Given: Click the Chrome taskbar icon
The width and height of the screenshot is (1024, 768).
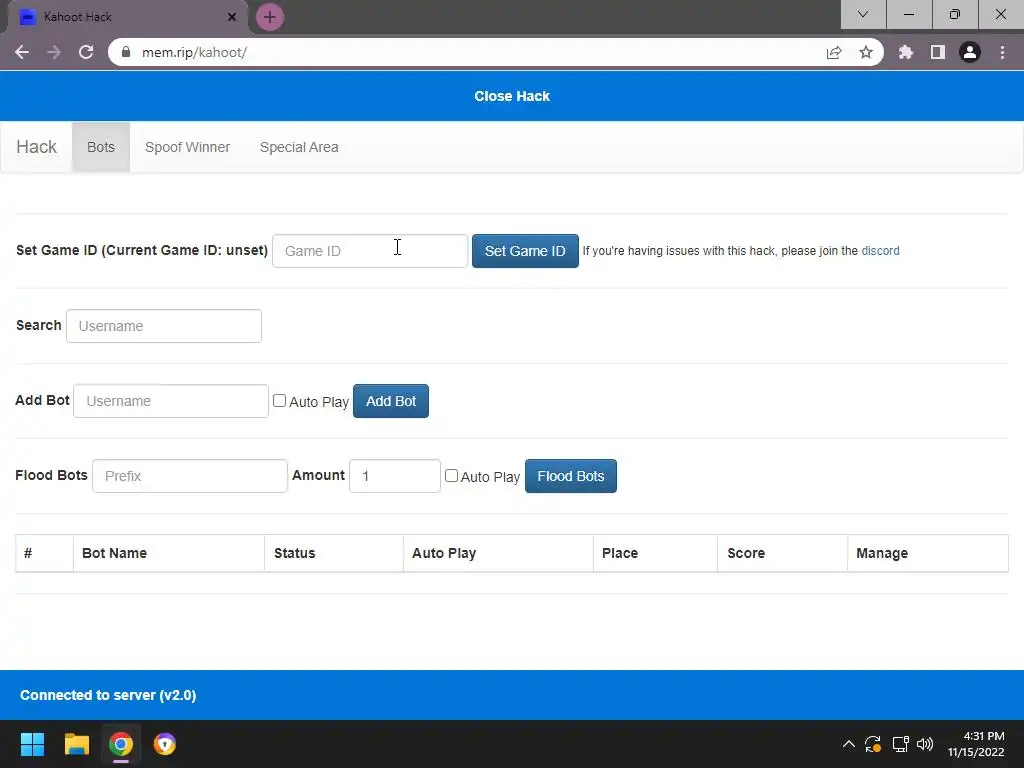Looking at the screenshot, I should pyautogui.click(x=121, y=744).
